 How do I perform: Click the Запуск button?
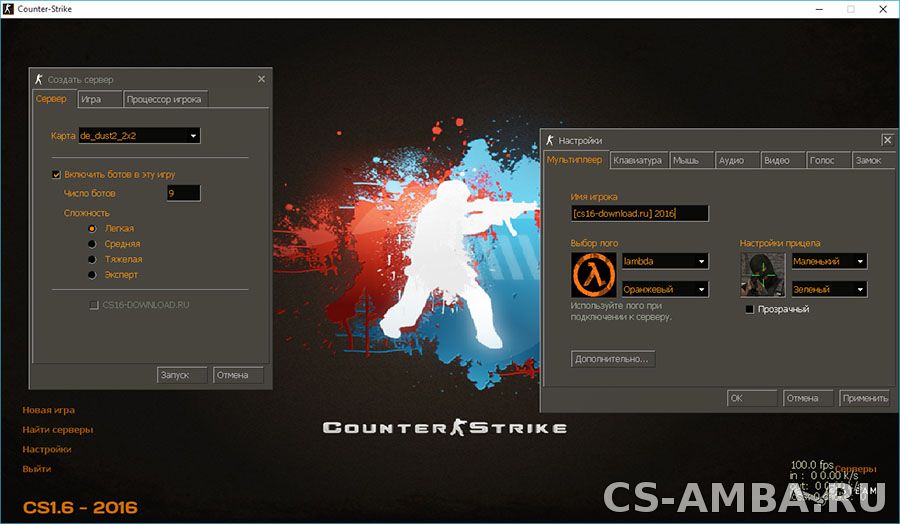[182, 375]
